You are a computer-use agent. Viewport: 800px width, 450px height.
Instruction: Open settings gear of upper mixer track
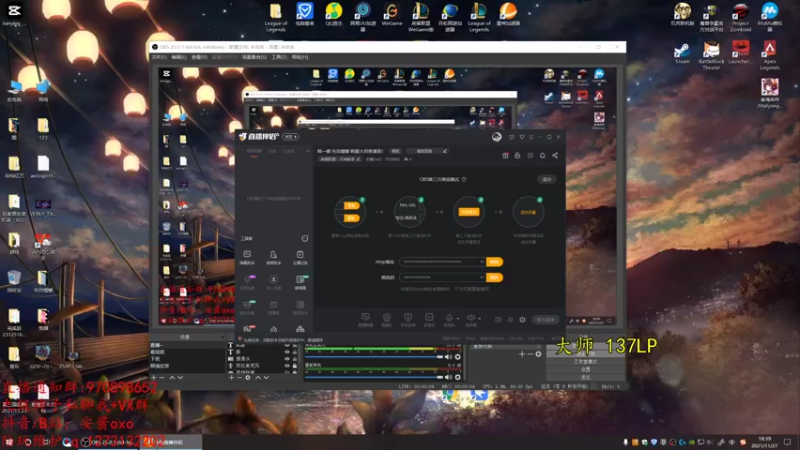click(x=458, y=357)
